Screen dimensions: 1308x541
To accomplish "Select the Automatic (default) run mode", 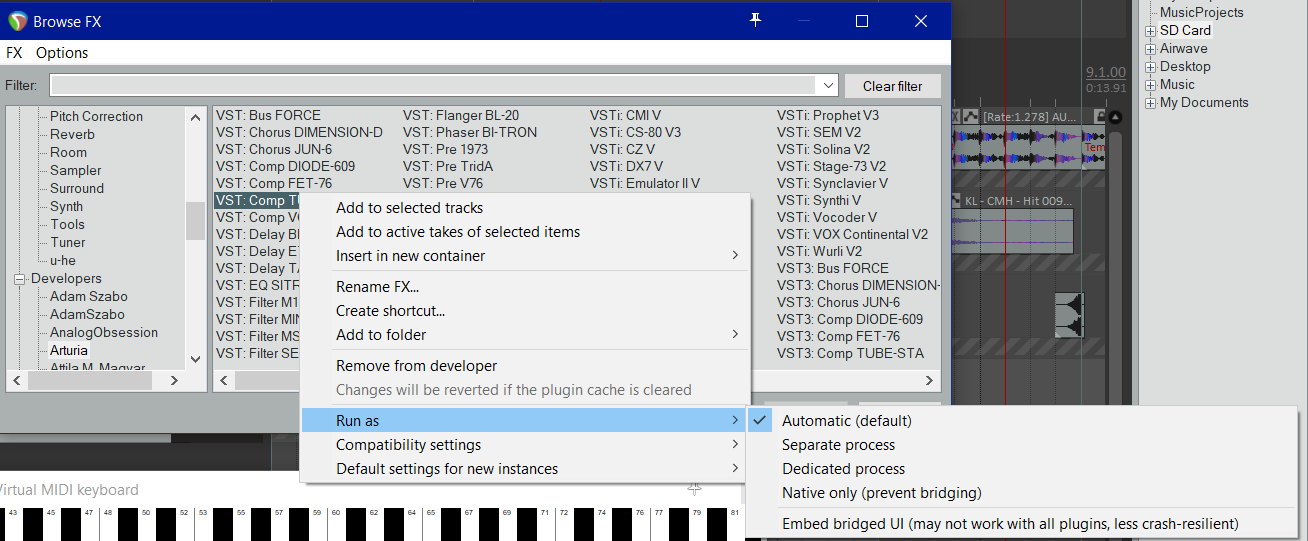I will coord(846,421).
